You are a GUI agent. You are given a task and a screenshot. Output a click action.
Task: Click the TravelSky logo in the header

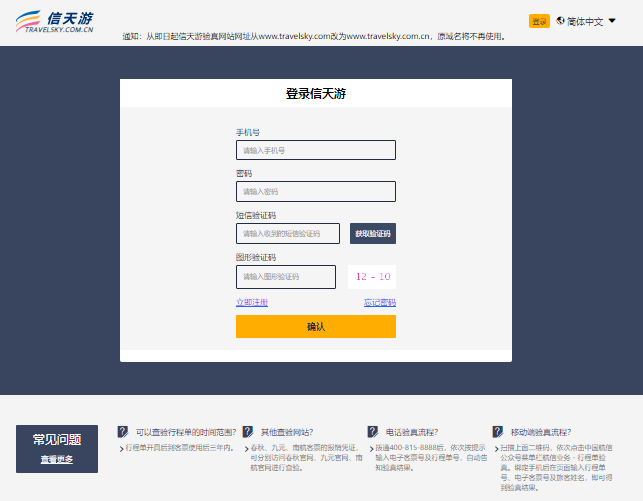click(x=55, y=22)
